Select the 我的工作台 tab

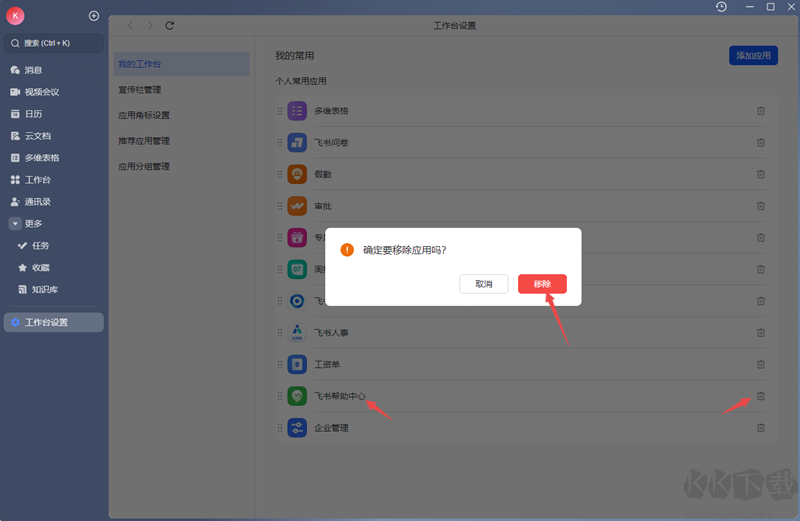point(181,64)
